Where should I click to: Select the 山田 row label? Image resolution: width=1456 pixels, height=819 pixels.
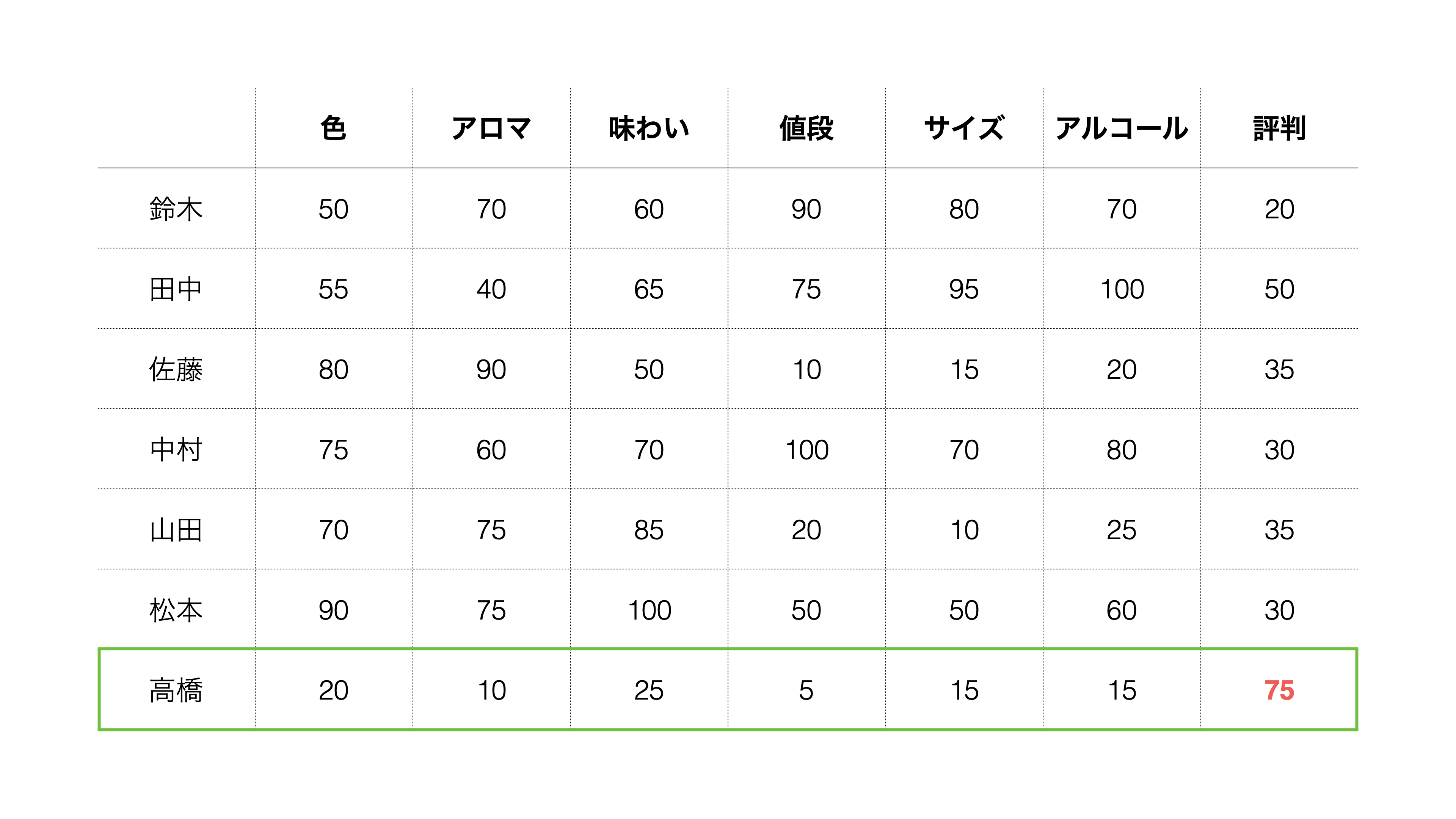click(176, 530)
